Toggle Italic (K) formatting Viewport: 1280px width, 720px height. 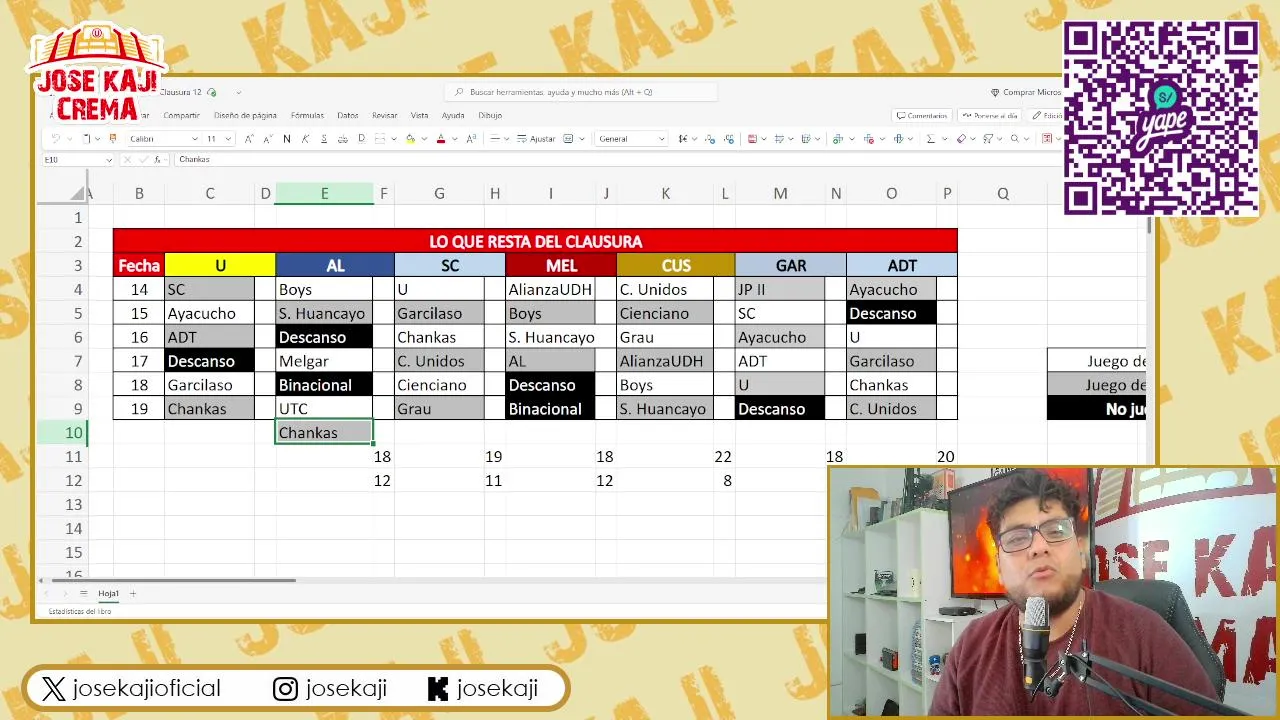click(x=305, y=139)
